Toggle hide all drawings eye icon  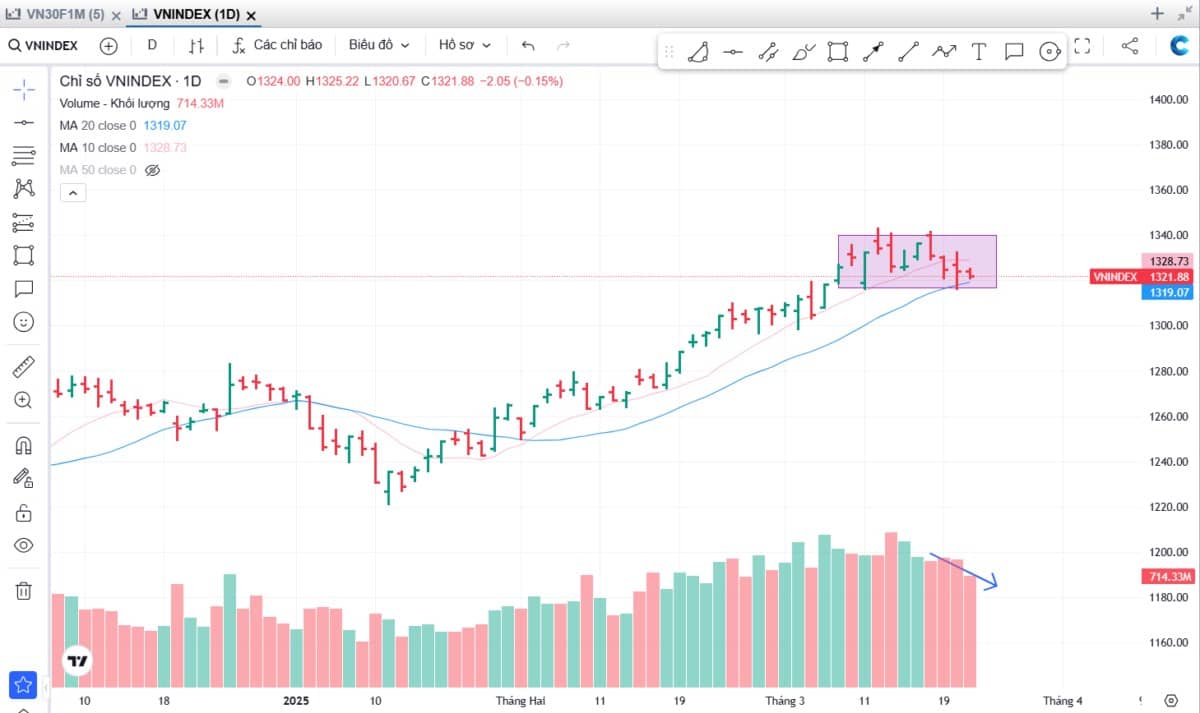[x=24, y=545]
